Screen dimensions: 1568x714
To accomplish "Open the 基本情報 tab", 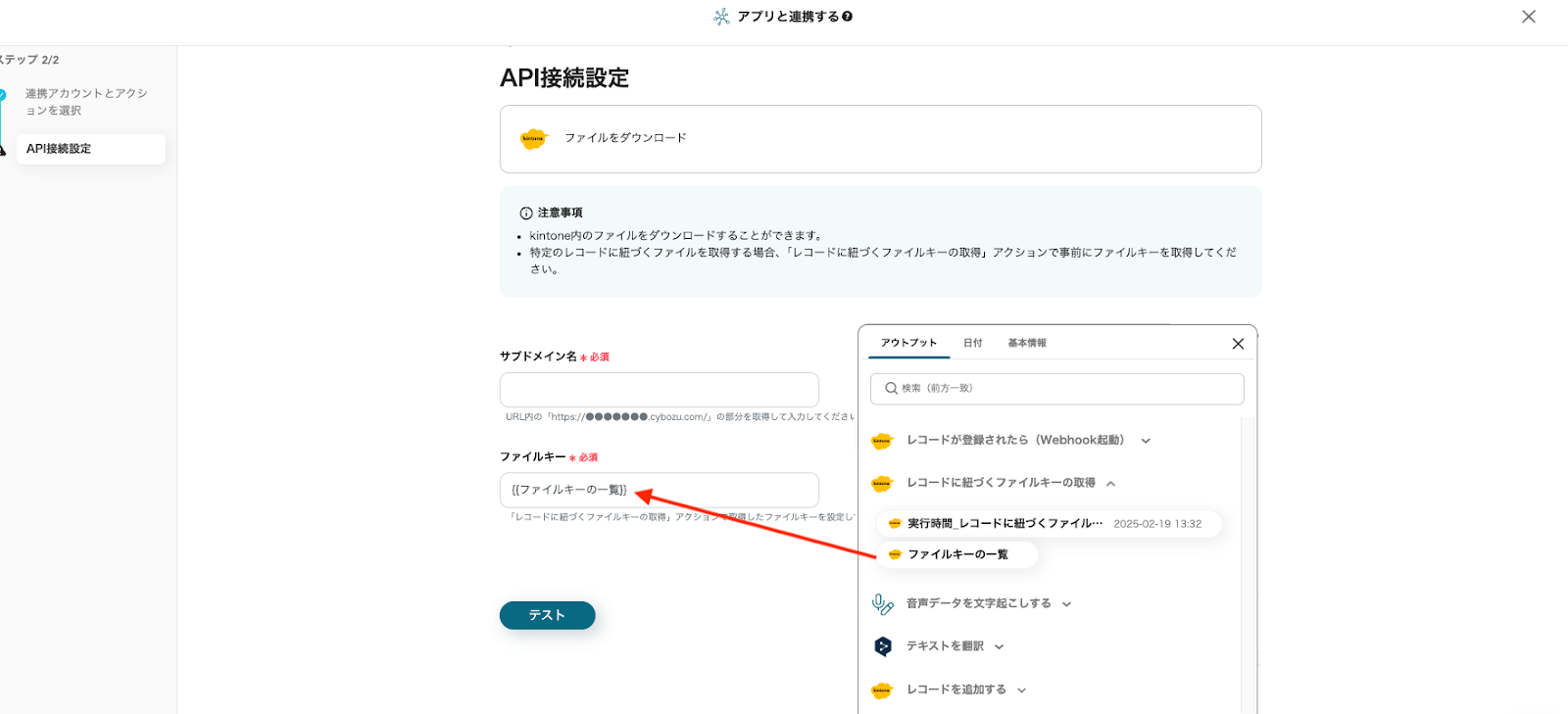I will [1027, 344].
